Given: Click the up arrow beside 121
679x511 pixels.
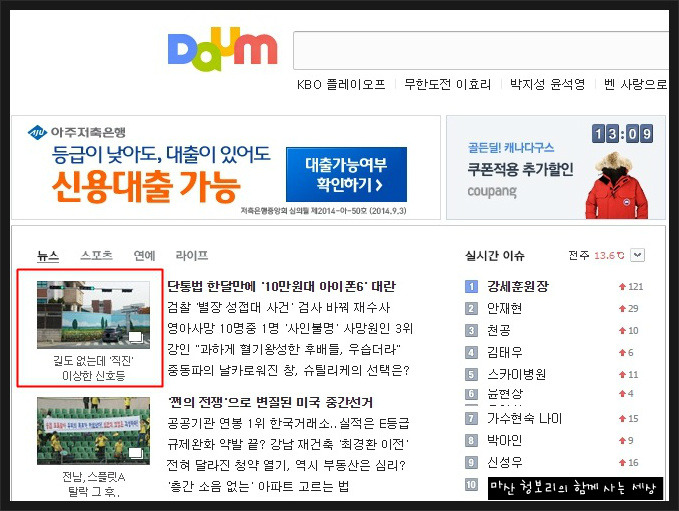Looking at the screenshot, I should click(x=622, y=286).
